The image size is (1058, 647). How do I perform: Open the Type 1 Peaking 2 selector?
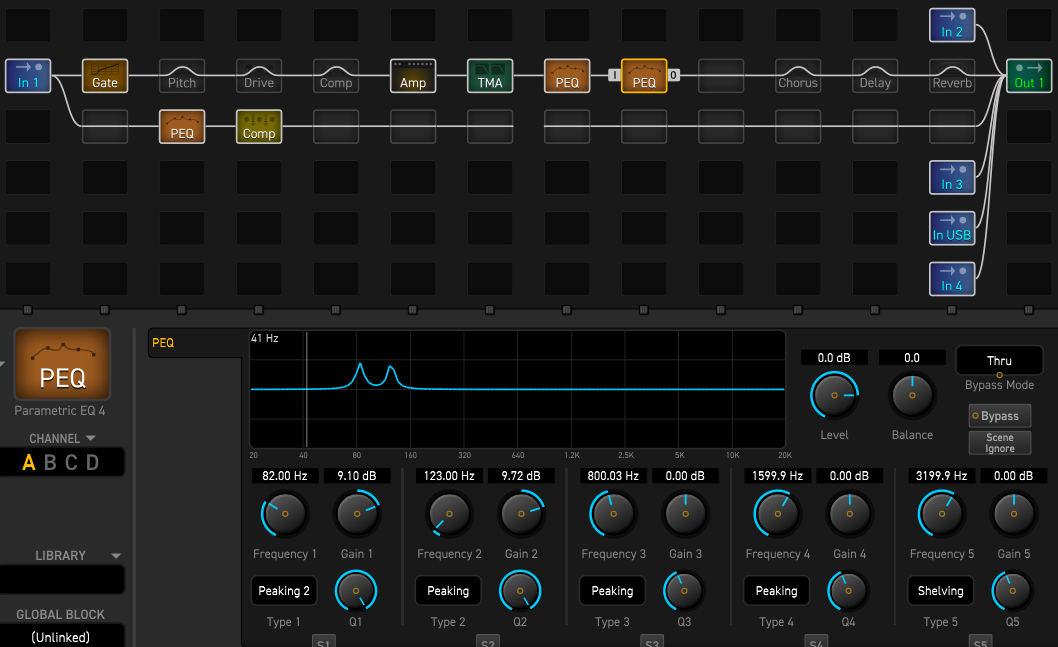coord(283,591)
